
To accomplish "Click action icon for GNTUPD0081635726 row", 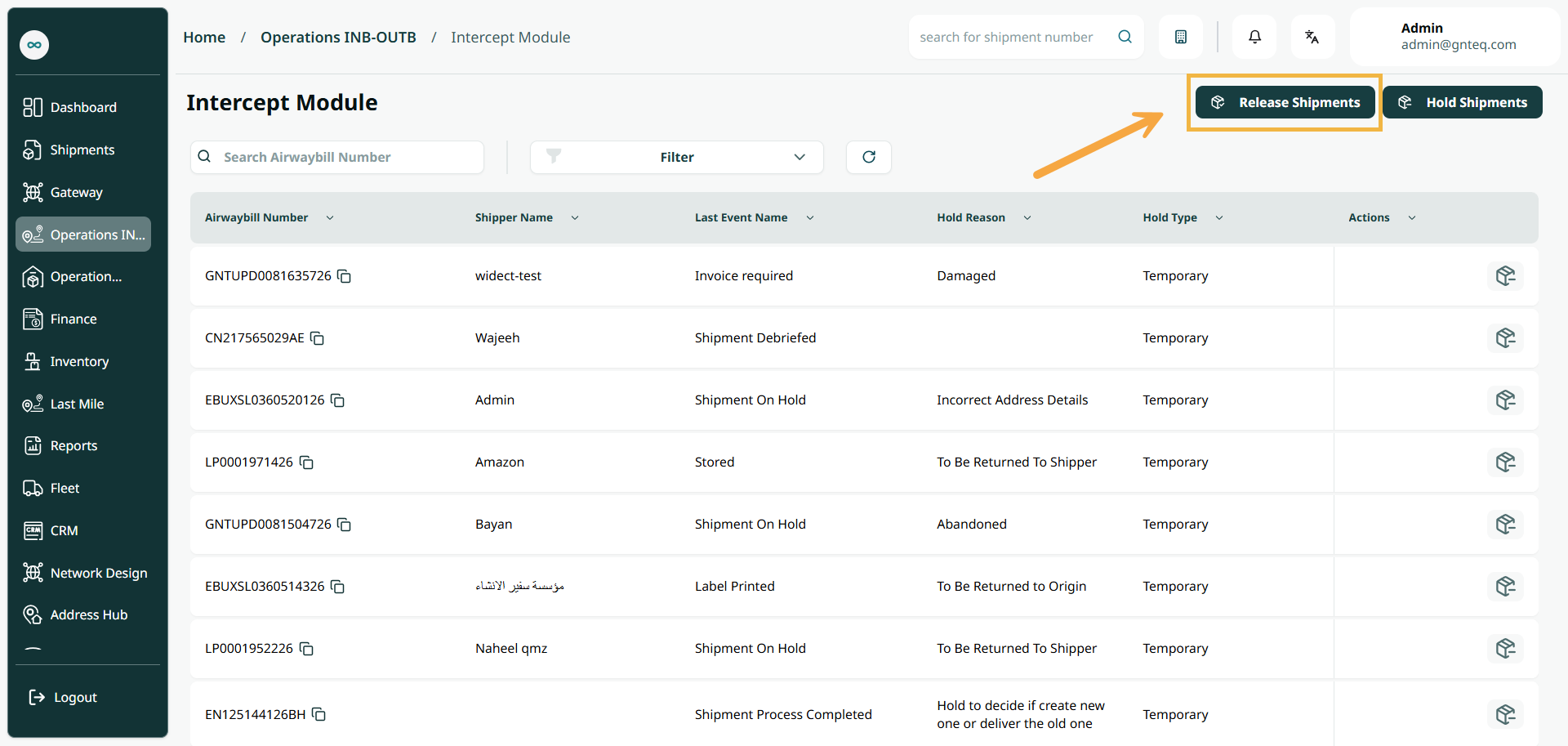I will click(1505, 276).
